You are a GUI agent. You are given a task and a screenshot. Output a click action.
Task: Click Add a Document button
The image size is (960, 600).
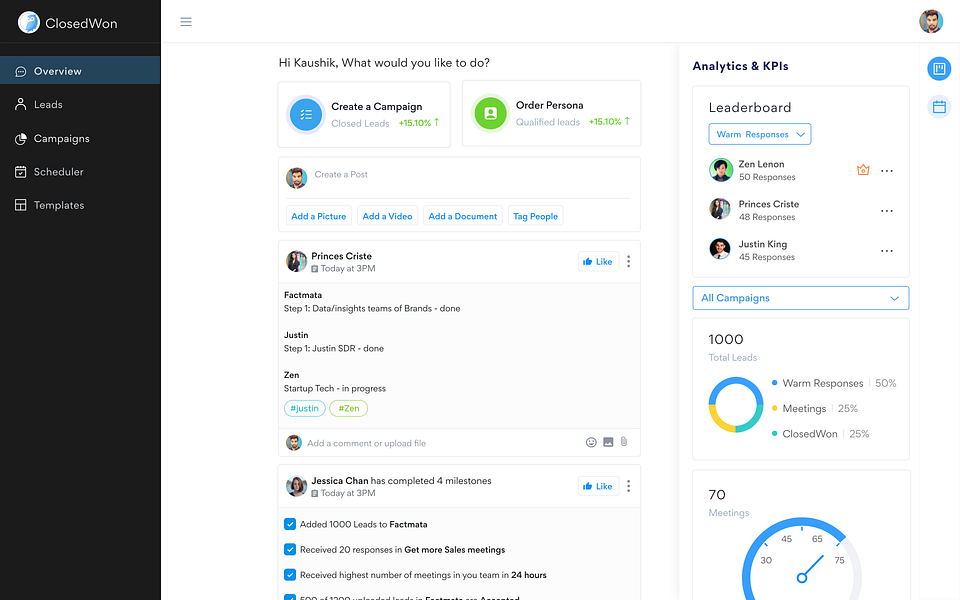[463, 216]
